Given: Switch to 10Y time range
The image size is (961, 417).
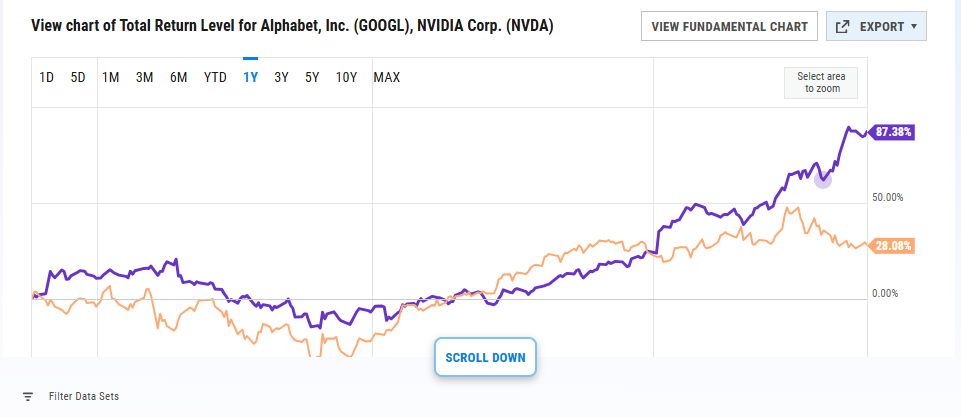Looking at the screenshot, I should click(x=346, y=77).
